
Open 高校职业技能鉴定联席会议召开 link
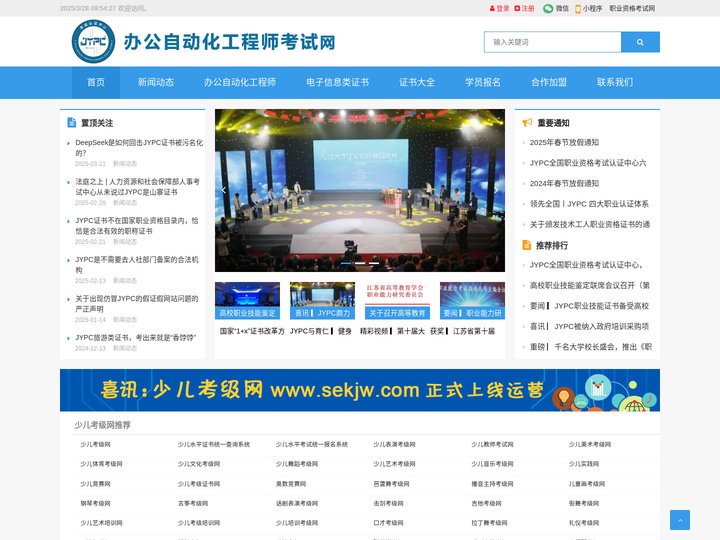tap(590, 286)
